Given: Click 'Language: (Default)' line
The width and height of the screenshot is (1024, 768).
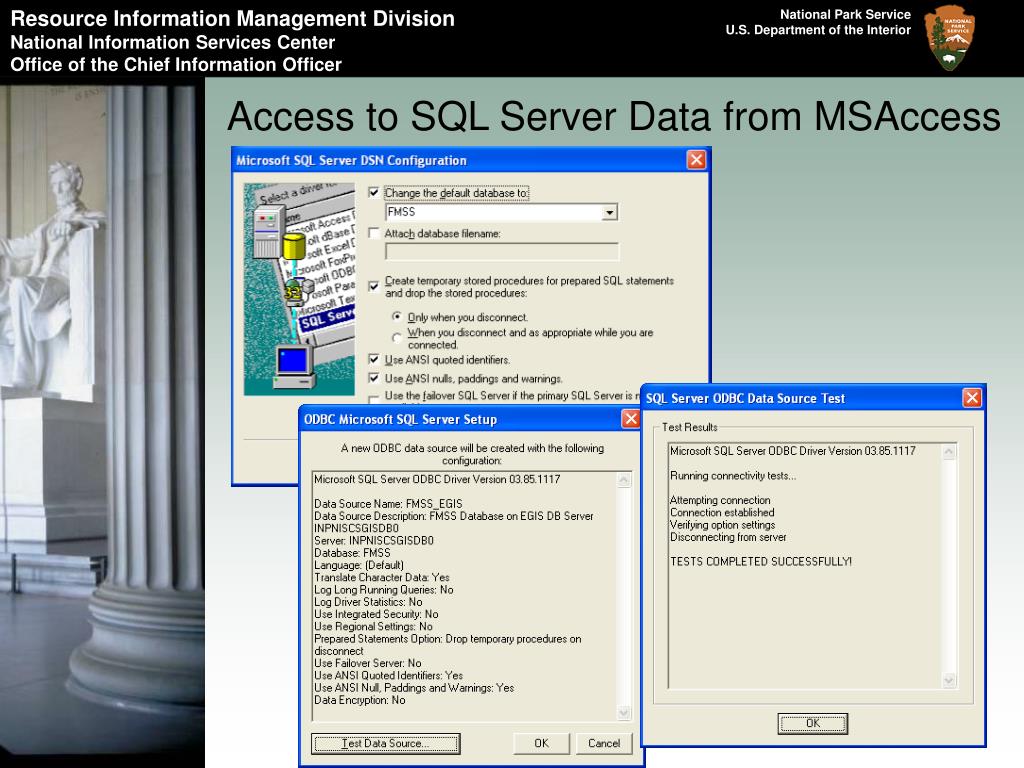Looking at the screenshot, I should pos(359,565).
